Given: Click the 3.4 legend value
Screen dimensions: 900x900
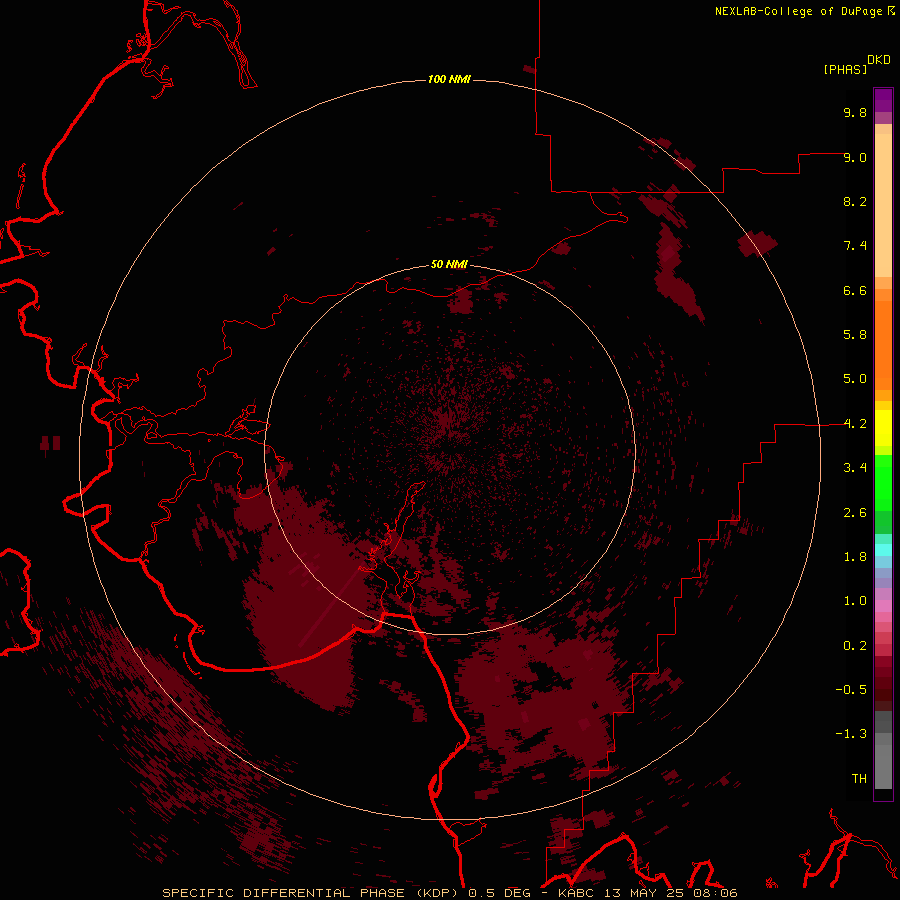Looking at the screenshot, I should (x=855, y=468).
